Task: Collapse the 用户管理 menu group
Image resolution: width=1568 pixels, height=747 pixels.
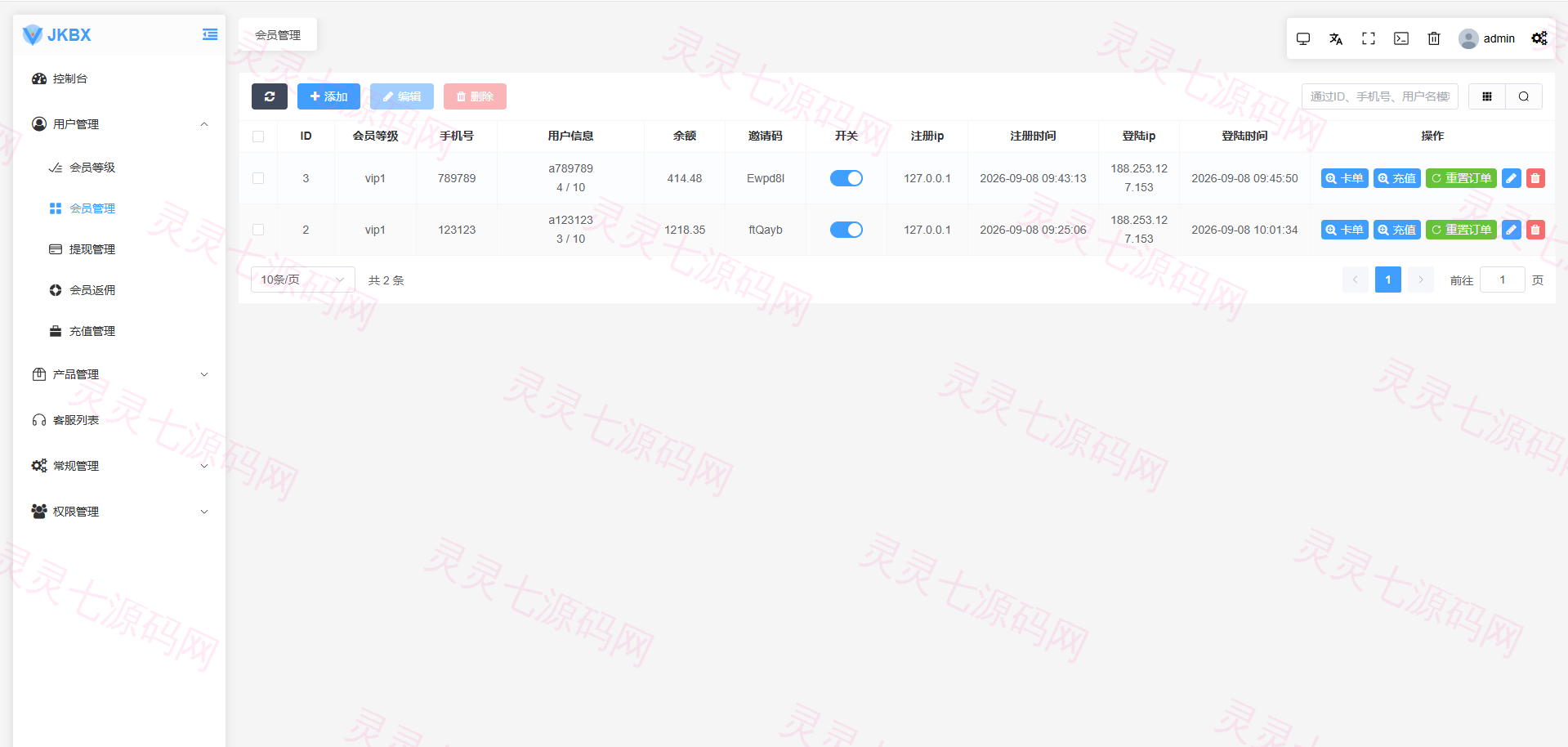Action: (119, 124)
